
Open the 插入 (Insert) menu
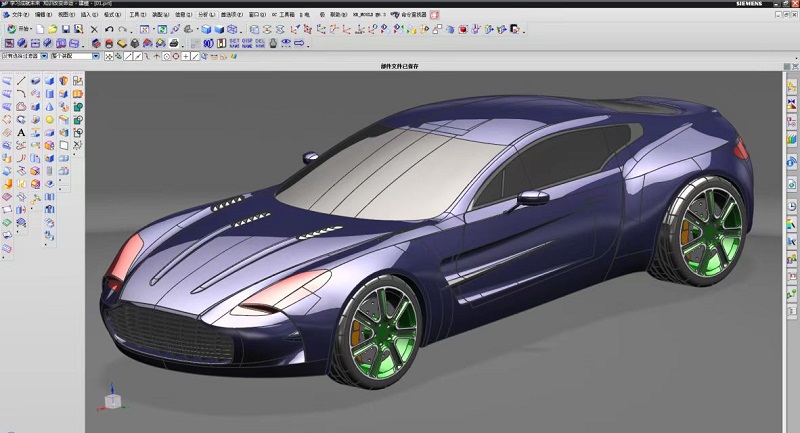89,15
